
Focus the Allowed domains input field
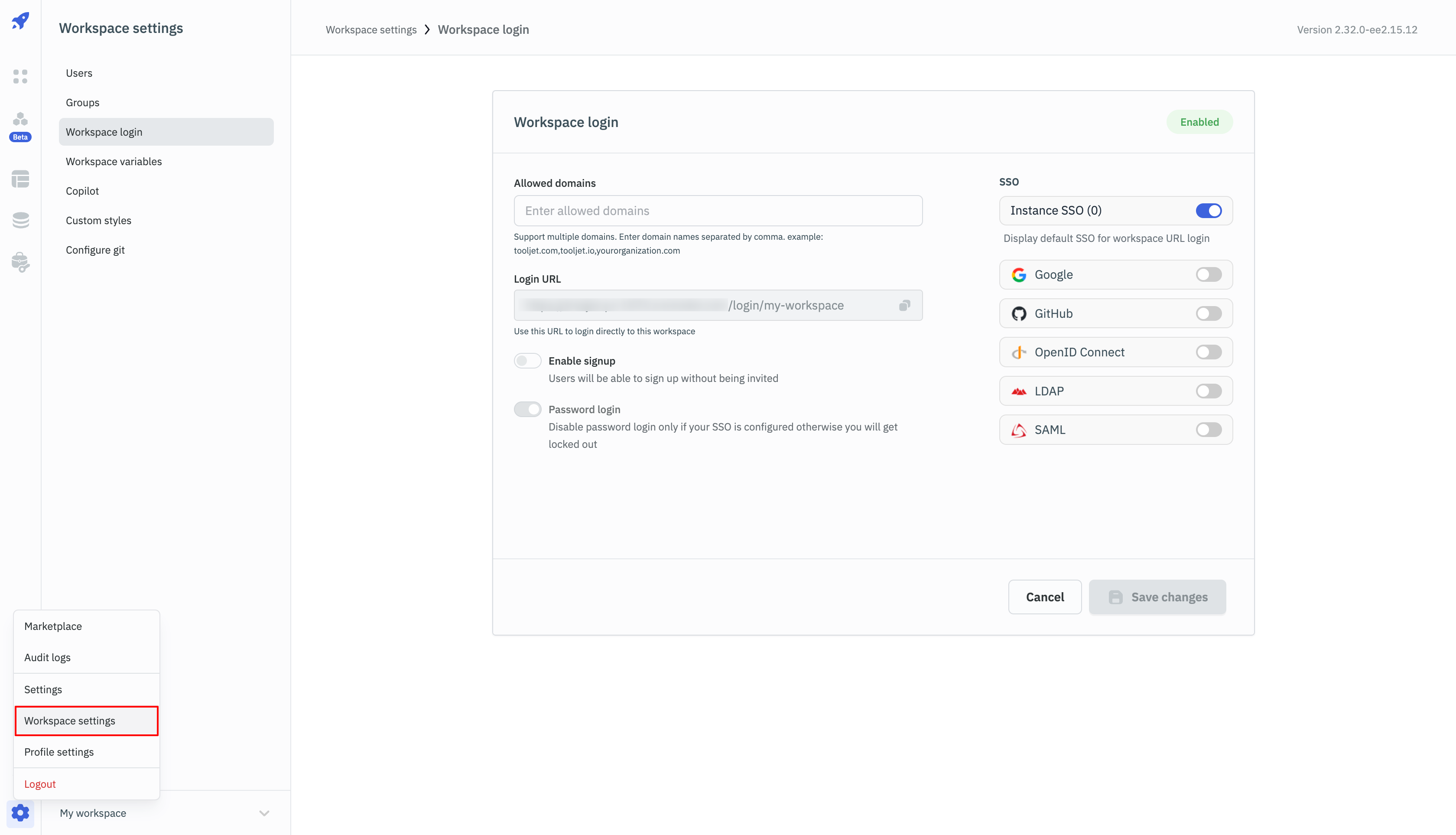tap(718, 210)
